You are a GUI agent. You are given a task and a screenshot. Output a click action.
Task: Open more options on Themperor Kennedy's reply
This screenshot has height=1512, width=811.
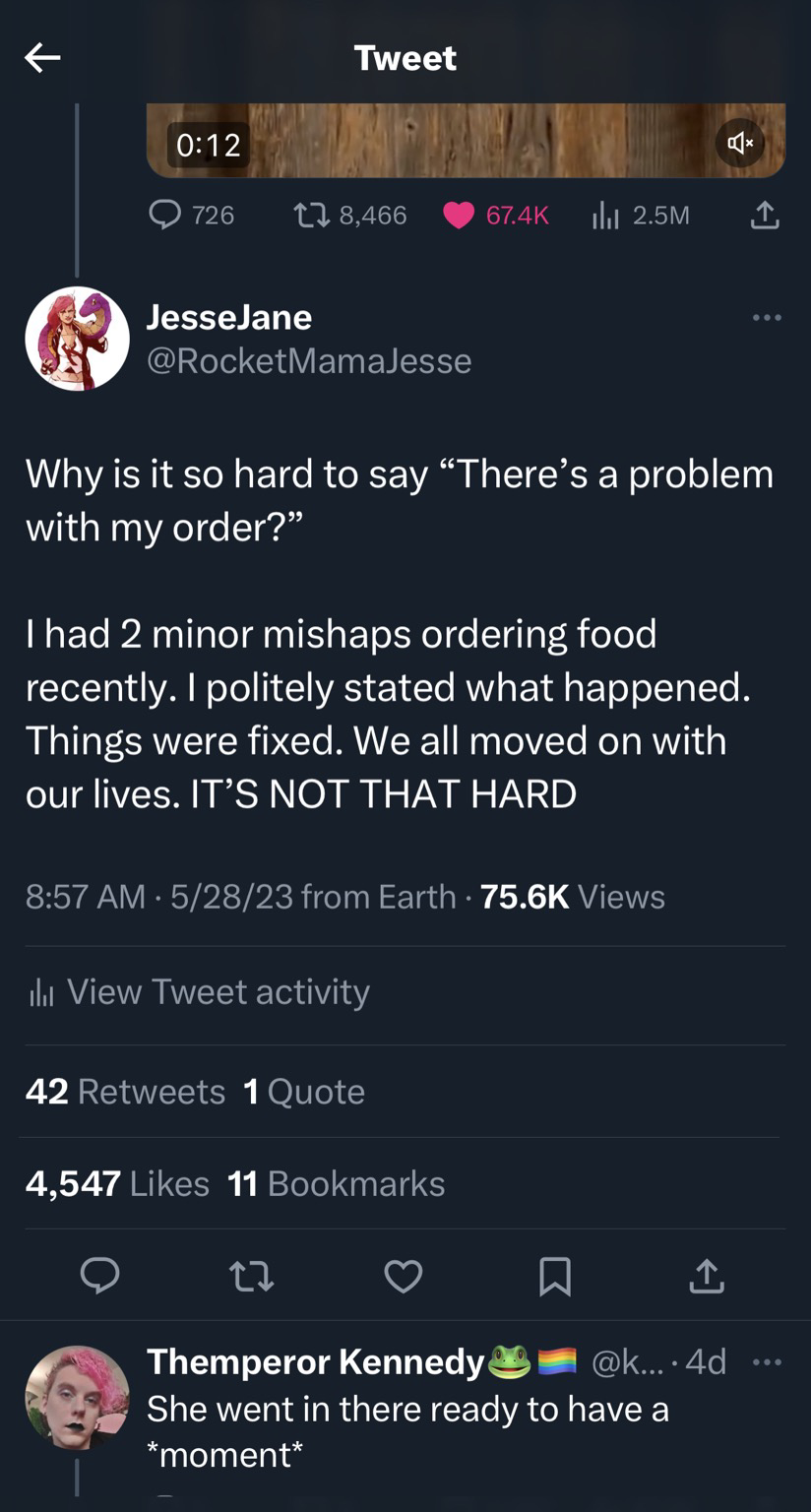pyautogui.click(x=766, y=1362)
